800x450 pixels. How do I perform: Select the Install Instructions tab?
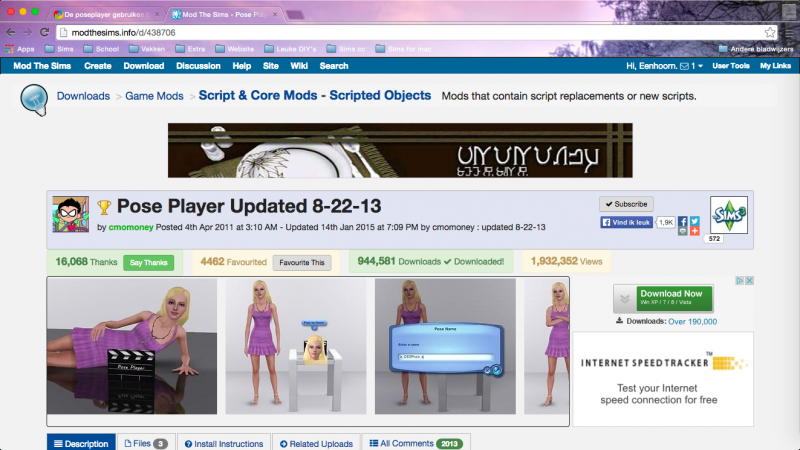(224, 443)
